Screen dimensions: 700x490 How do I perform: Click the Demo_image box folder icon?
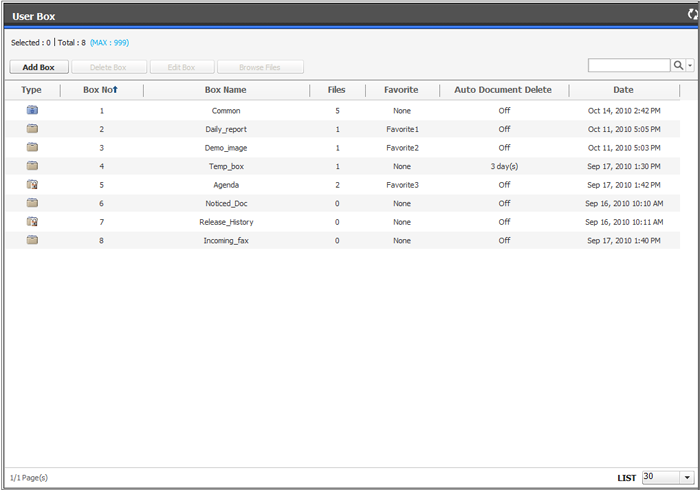[32, 147]
